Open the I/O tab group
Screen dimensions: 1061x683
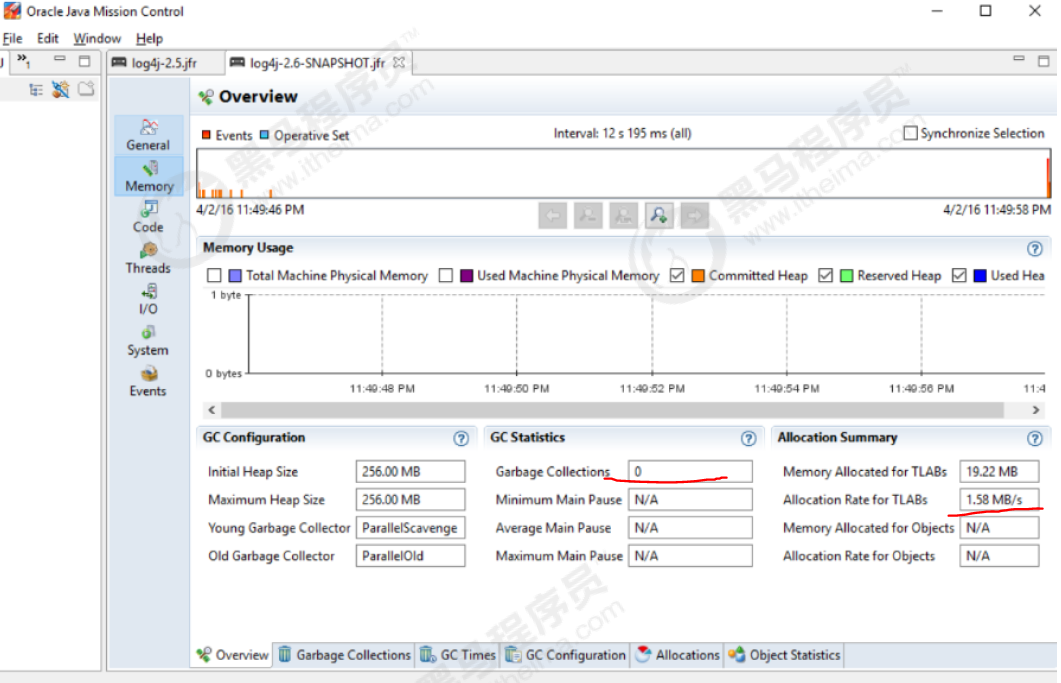pyautogui.click(x=148, y=300)
